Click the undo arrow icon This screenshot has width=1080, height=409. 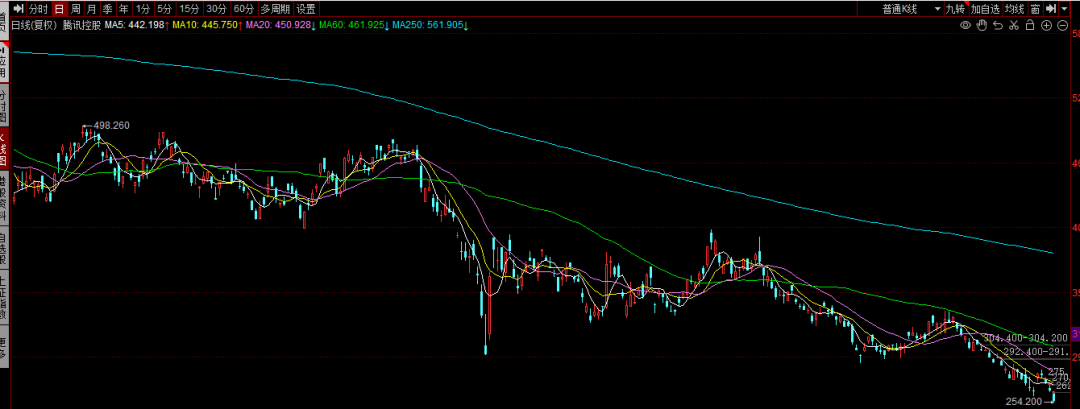998,25
